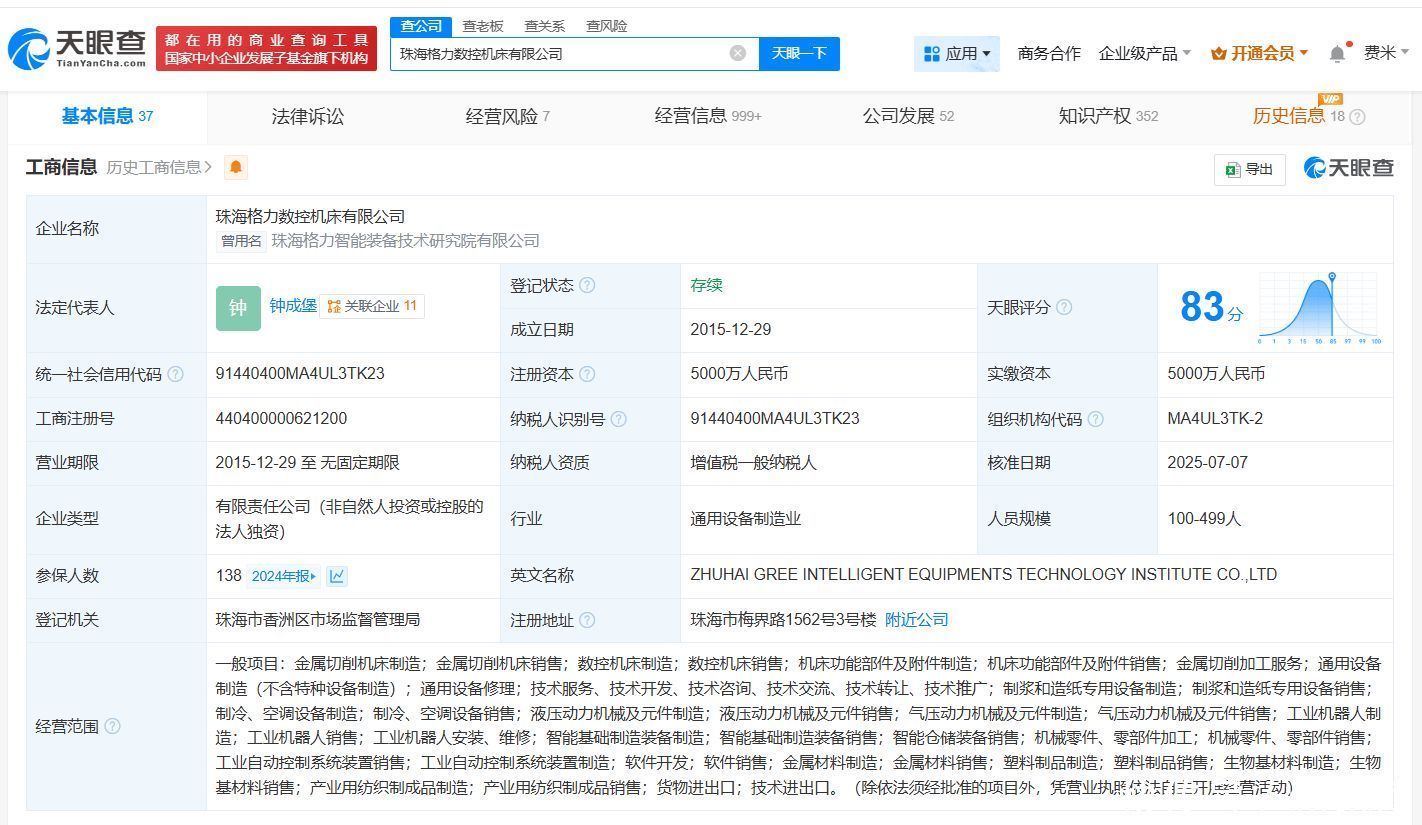Image resolution: width=1422 pixels, height=825 pixels.
Task: Click help icon beside 历史信息 tab
Action: click(x=1357, y=117)
